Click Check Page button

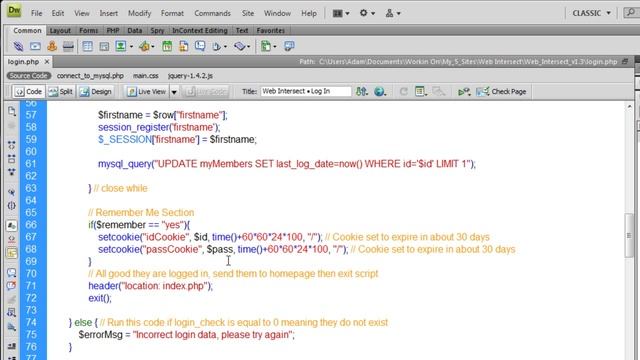pos(502,91)
